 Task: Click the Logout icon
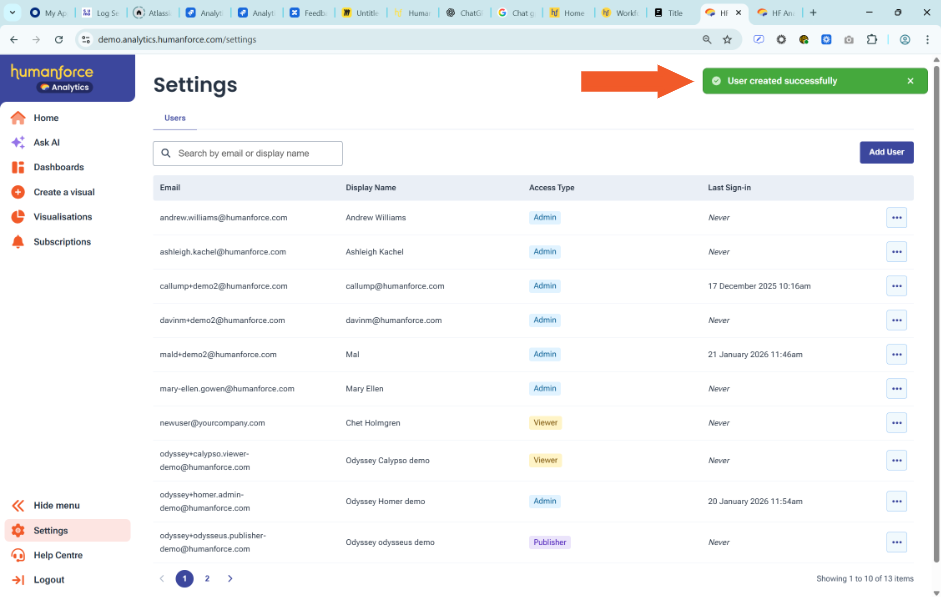[x=18, y=580]
